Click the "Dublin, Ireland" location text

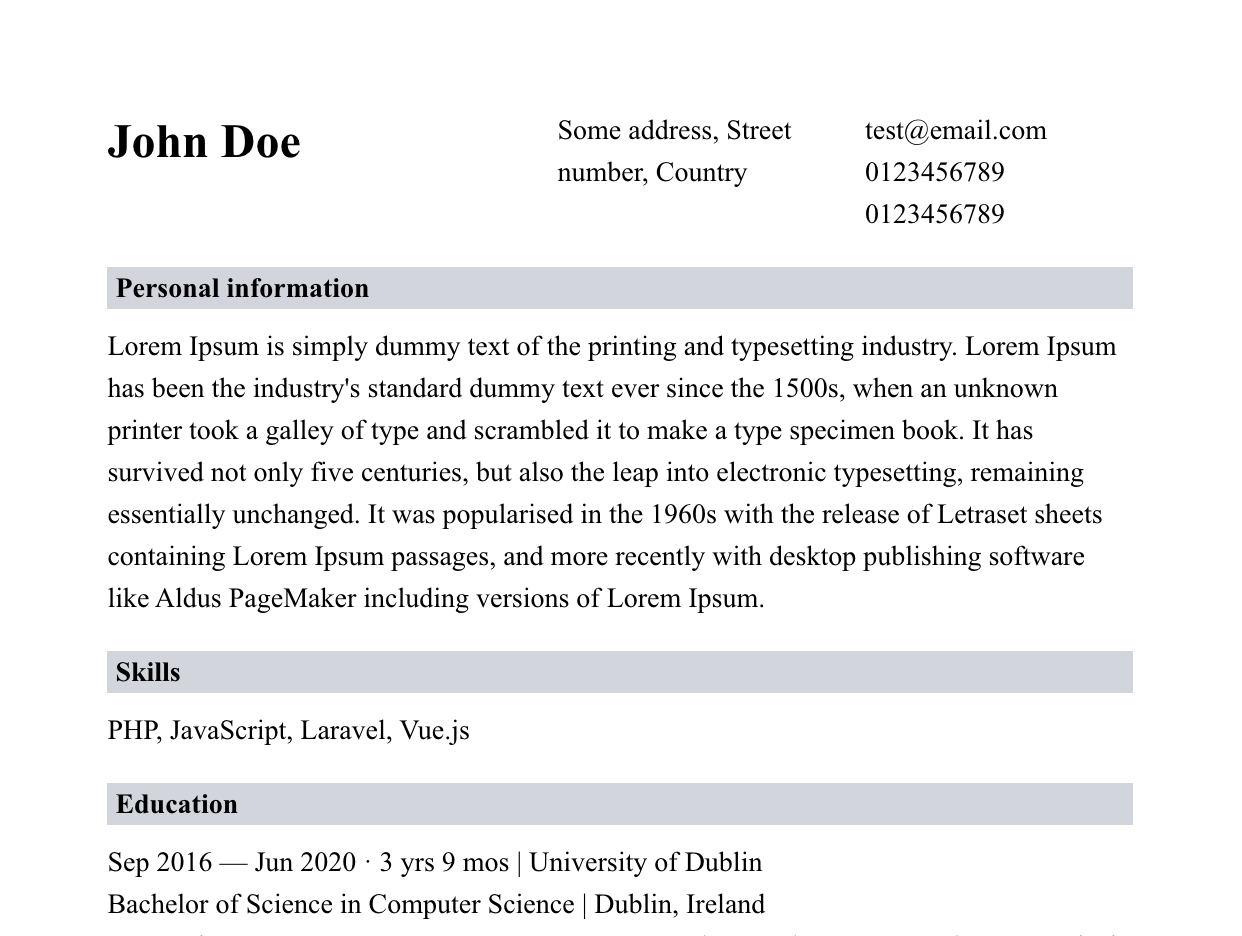[679, 905]
